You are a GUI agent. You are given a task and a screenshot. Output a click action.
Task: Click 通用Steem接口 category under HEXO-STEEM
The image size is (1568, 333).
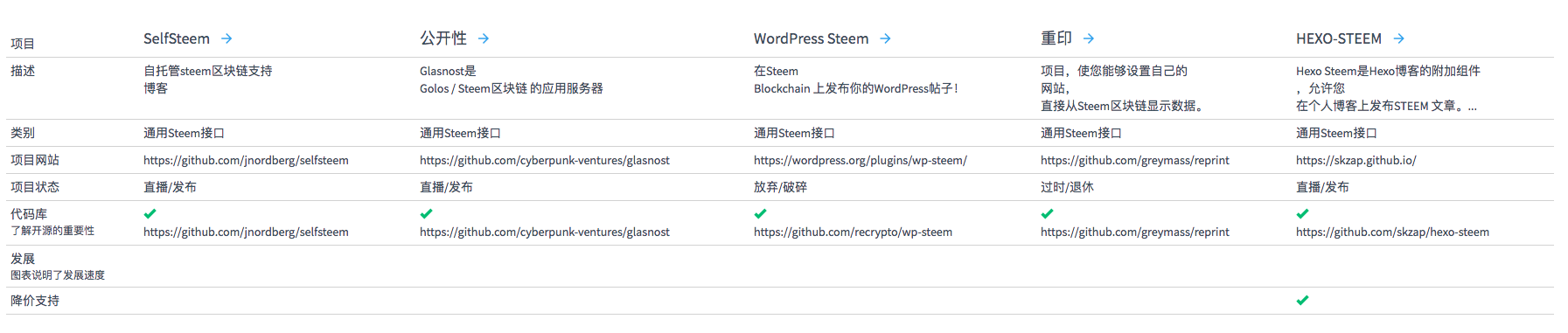(x=1336, y=133)
